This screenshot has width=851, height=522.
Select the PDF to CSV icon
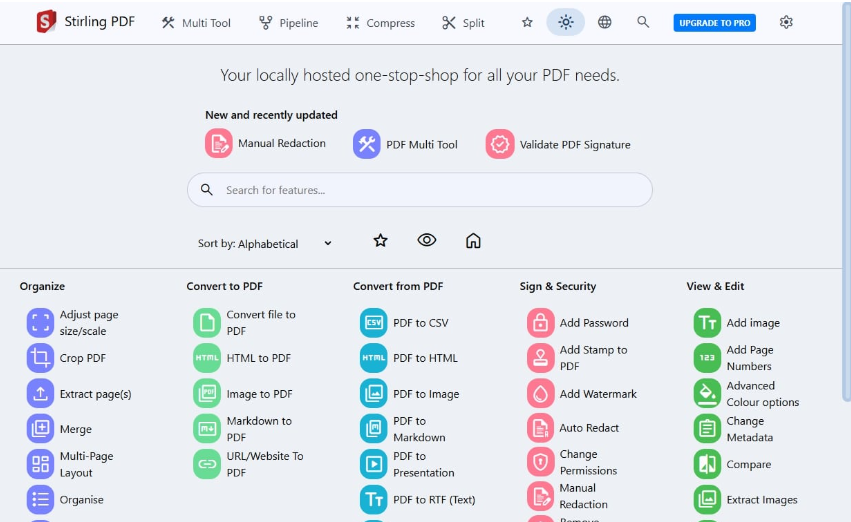point(373,323)
